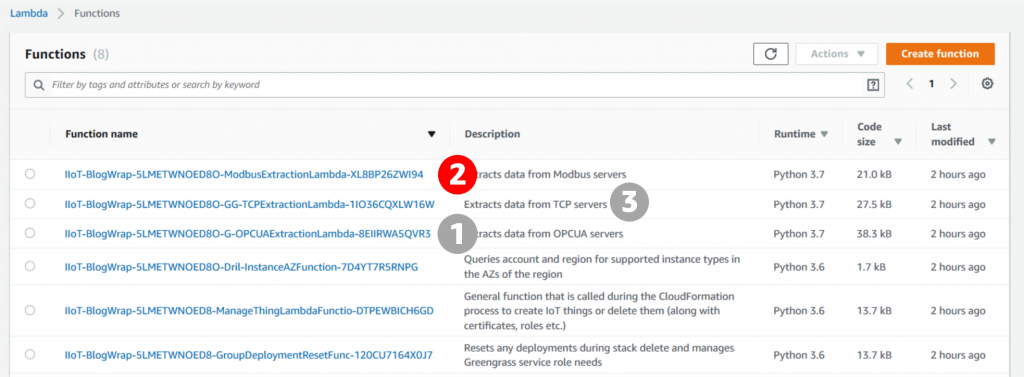Click the Create function button
The width and height of the screenshot is (1024, 377).
pos(940,54)
